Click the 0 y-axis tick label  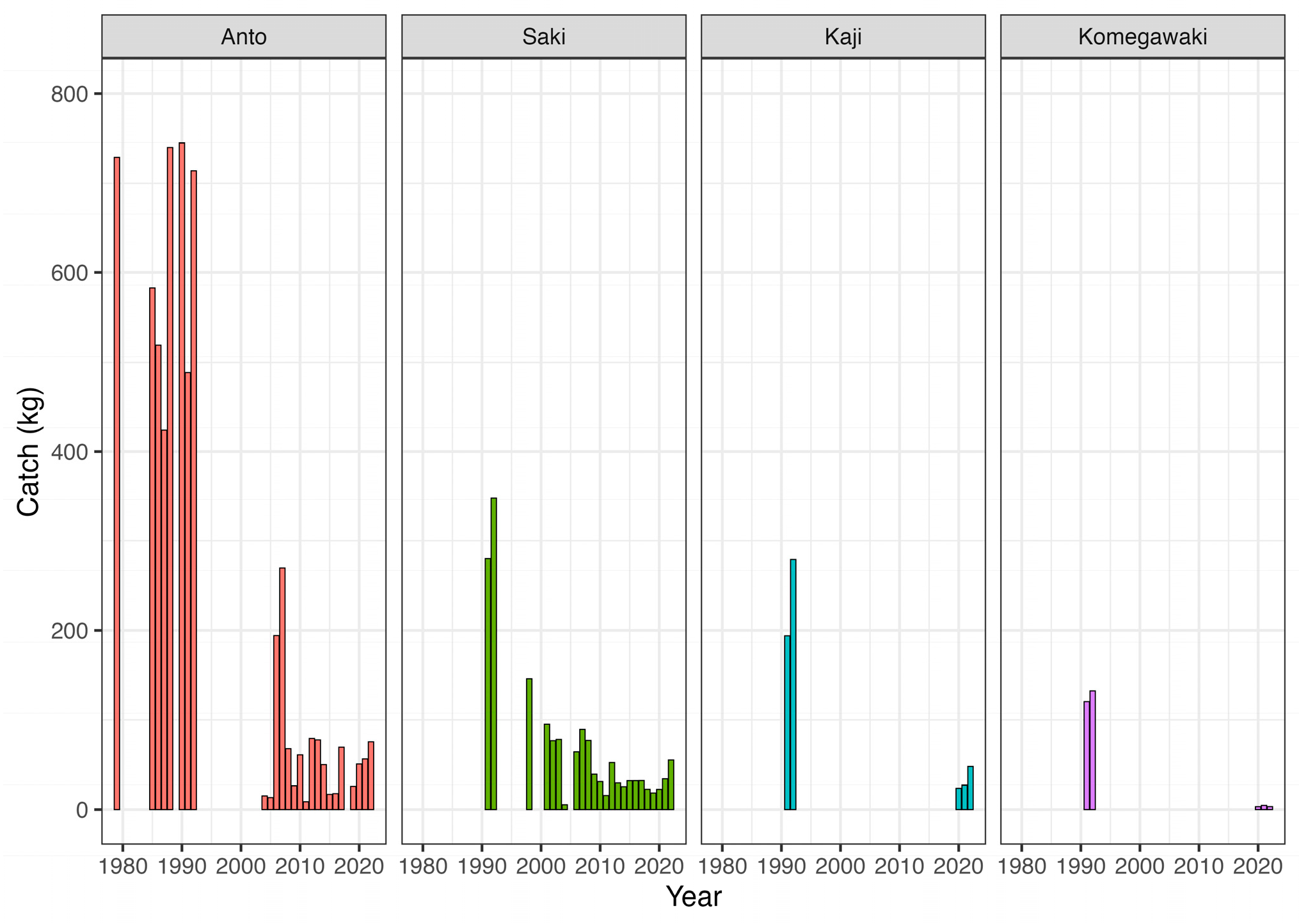pos(81,809)
